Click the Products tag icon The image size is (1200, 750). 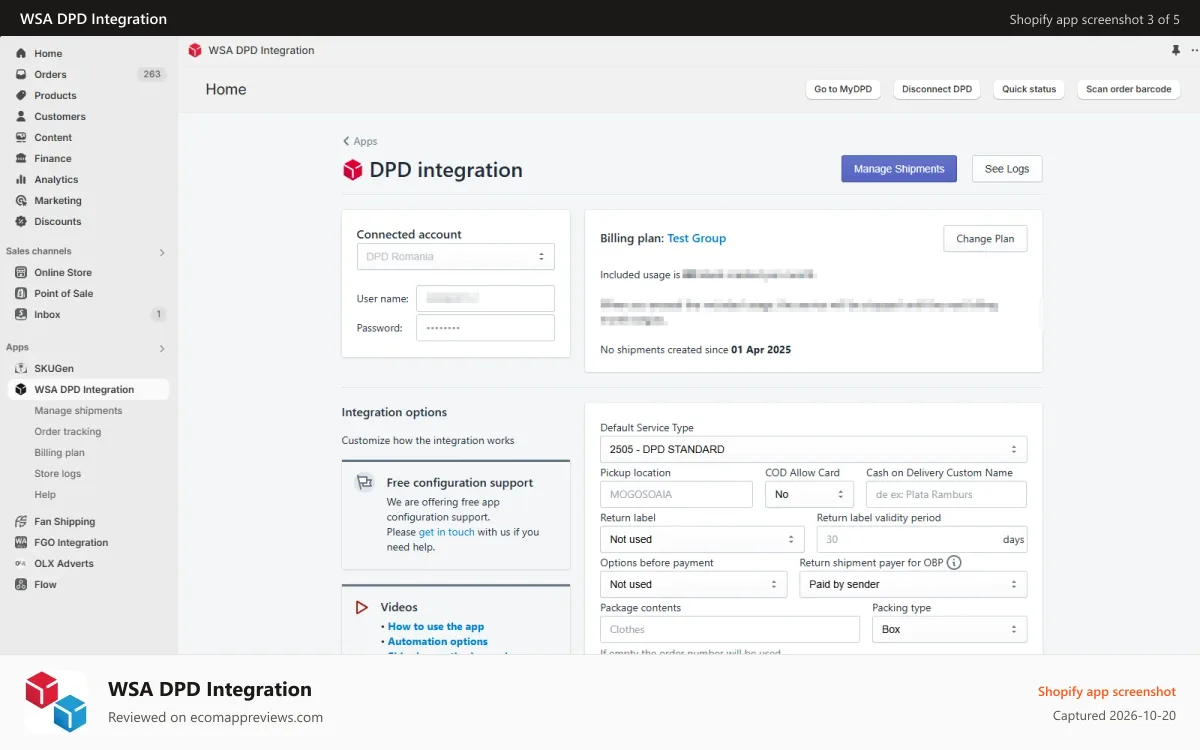tap(21, 95)
